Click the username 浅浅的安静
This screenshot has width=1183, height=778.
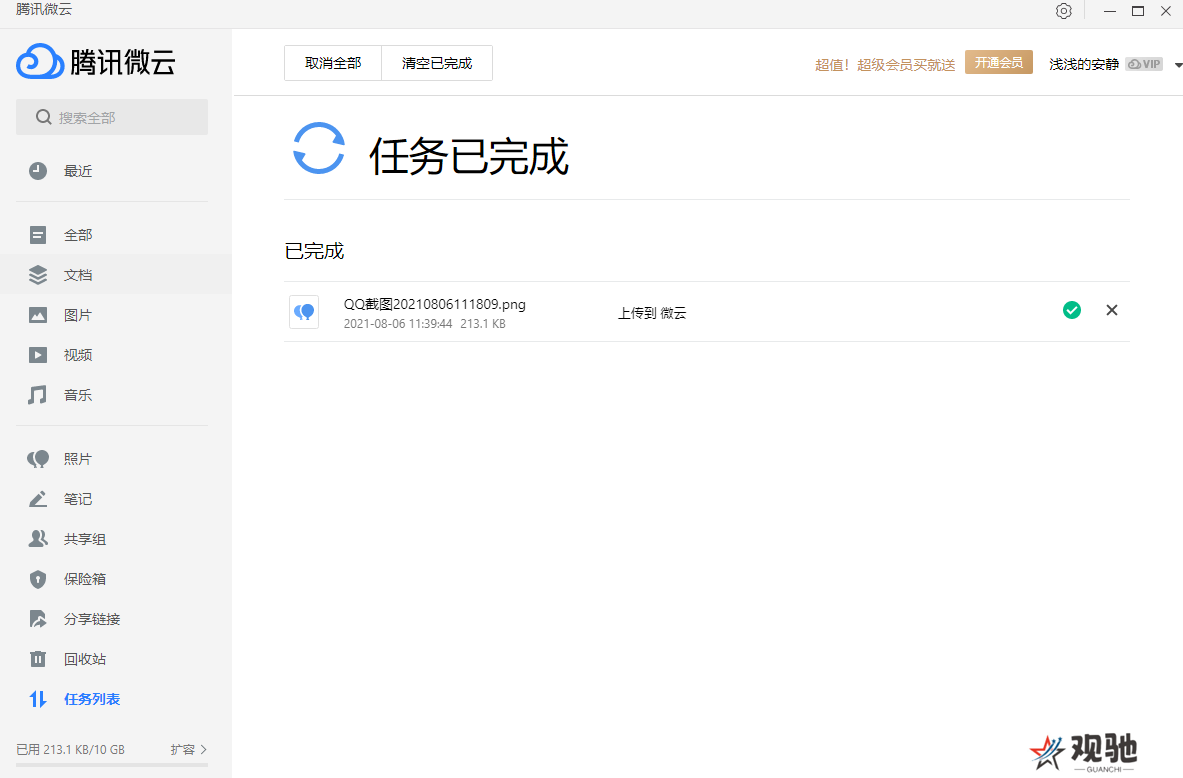(x=1083, y=64)
